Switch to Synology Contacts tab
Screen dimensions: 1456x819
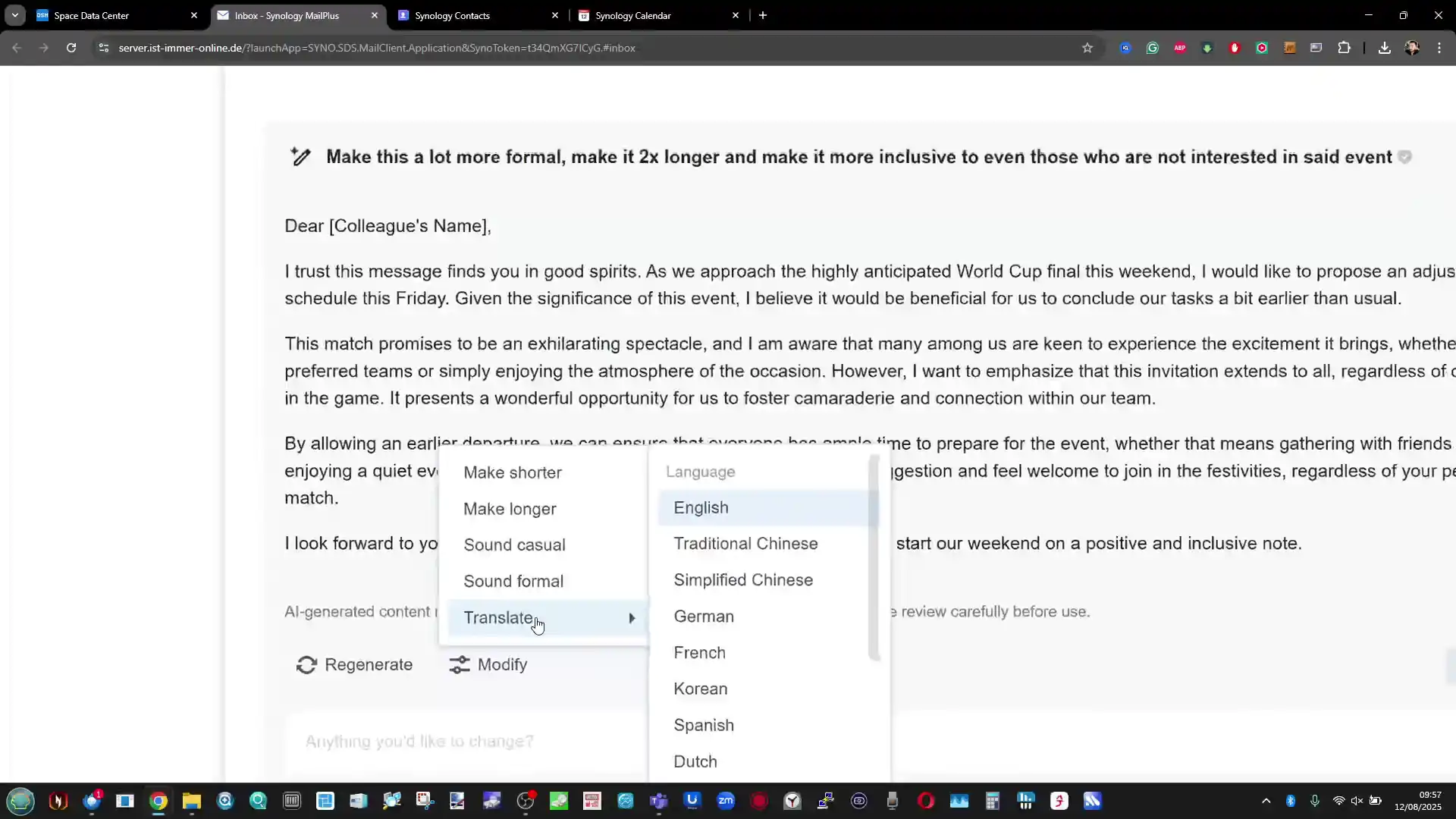478,15
